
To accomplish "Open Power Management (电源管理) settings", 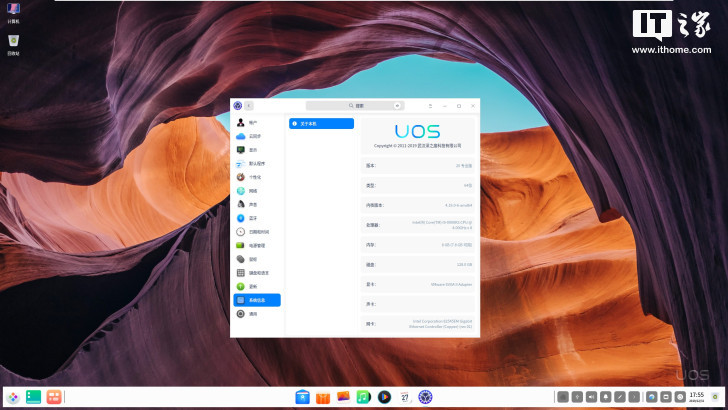I will [257, 246].
